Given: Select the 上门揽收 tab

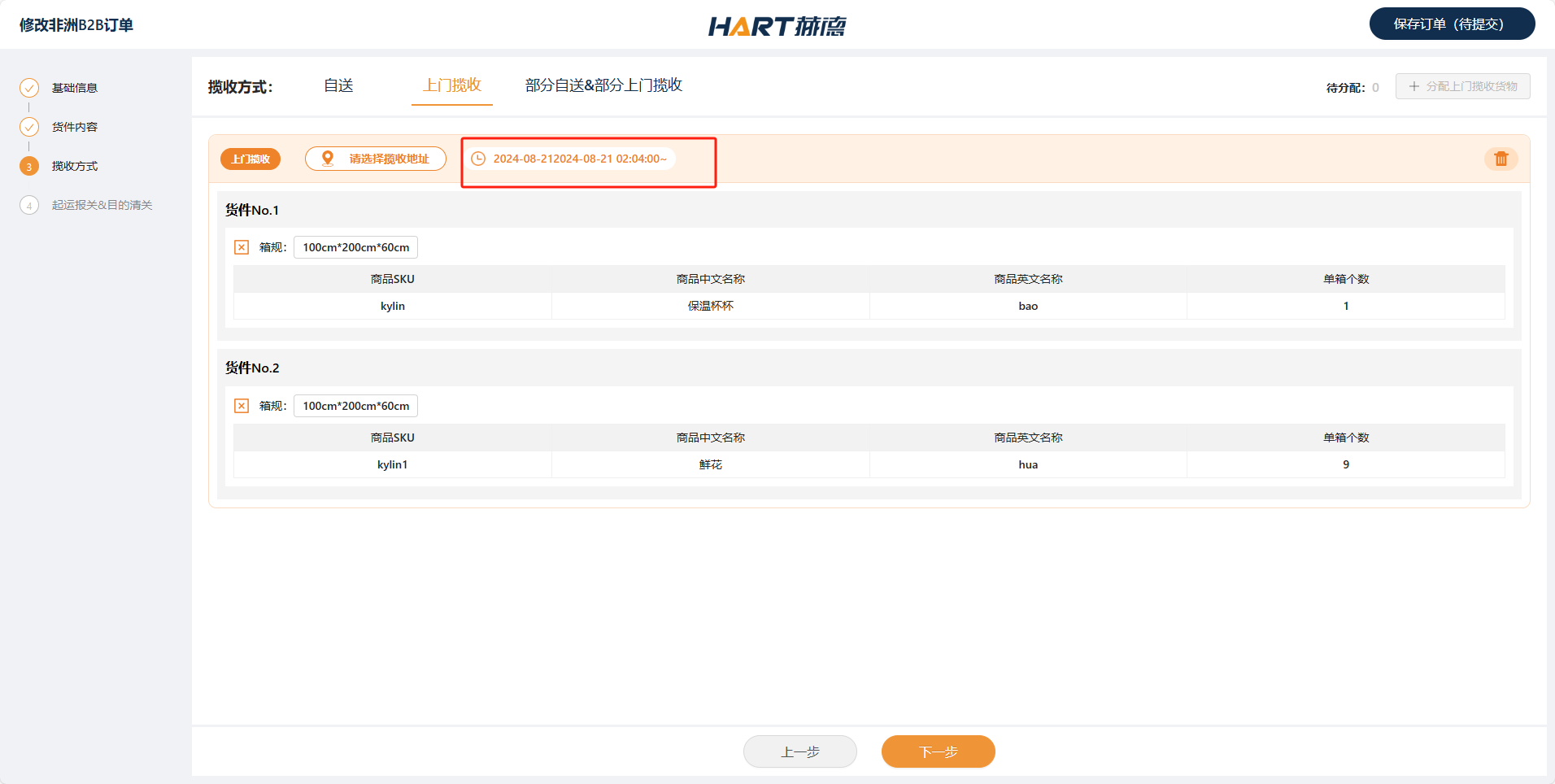Looking at the screenshot, I should point(452,85).
